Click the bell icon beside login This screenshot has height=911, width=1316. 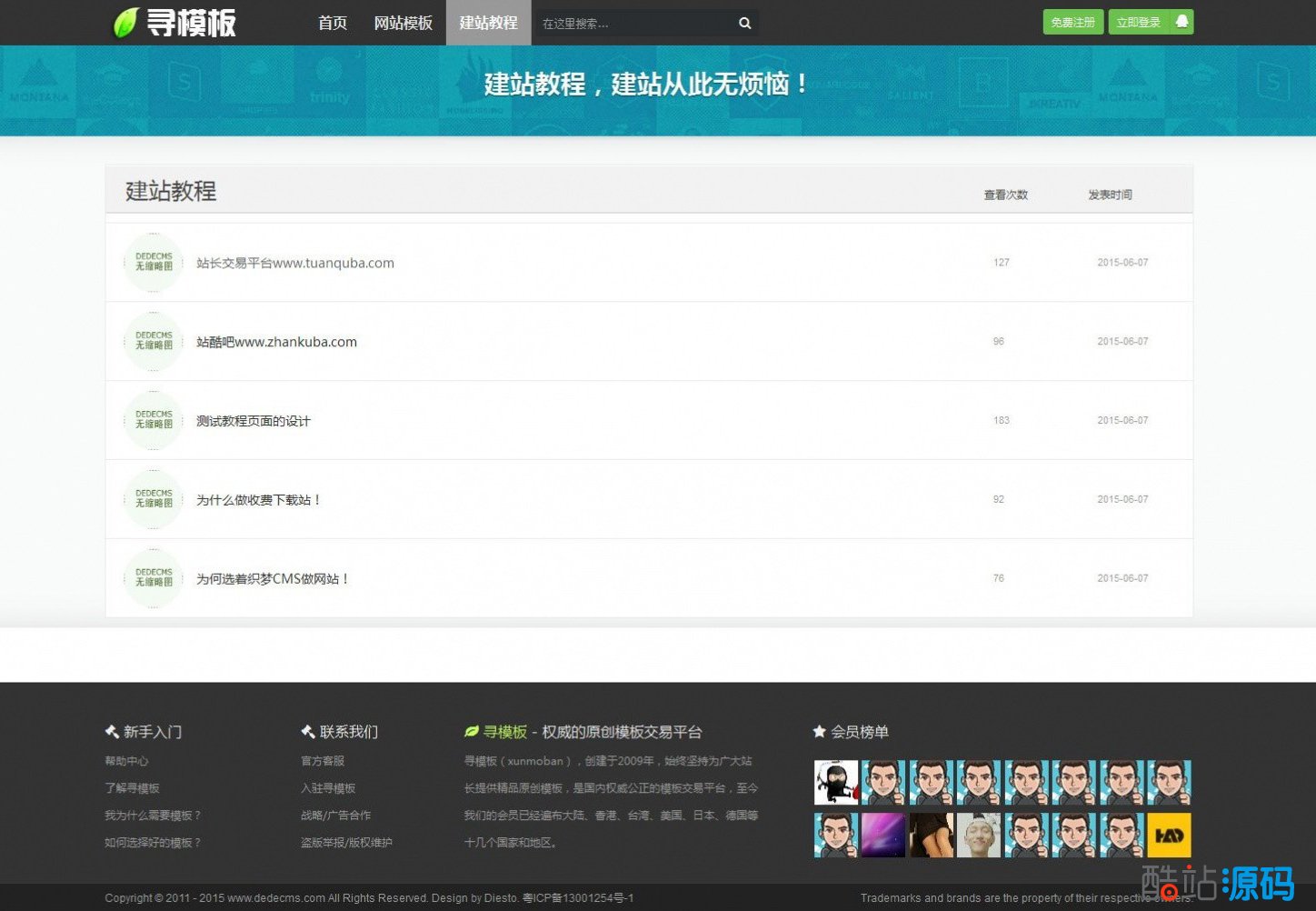click(1181, 22)
